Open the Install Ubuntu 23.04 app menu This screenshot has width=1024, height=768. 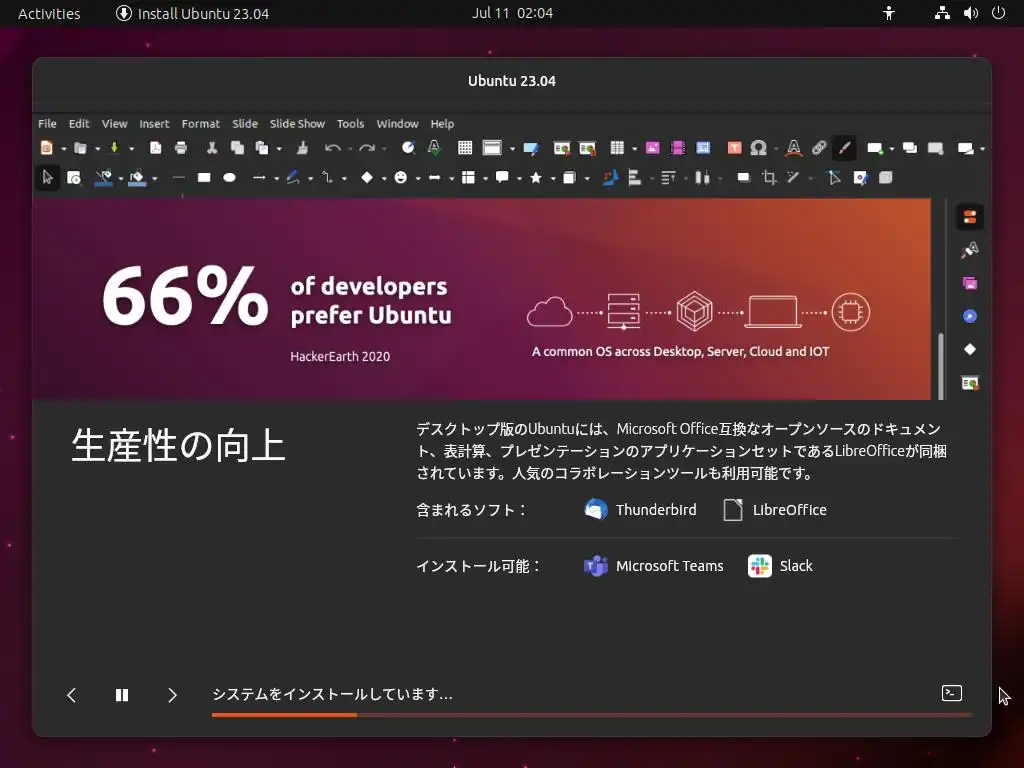pos(193,13)
